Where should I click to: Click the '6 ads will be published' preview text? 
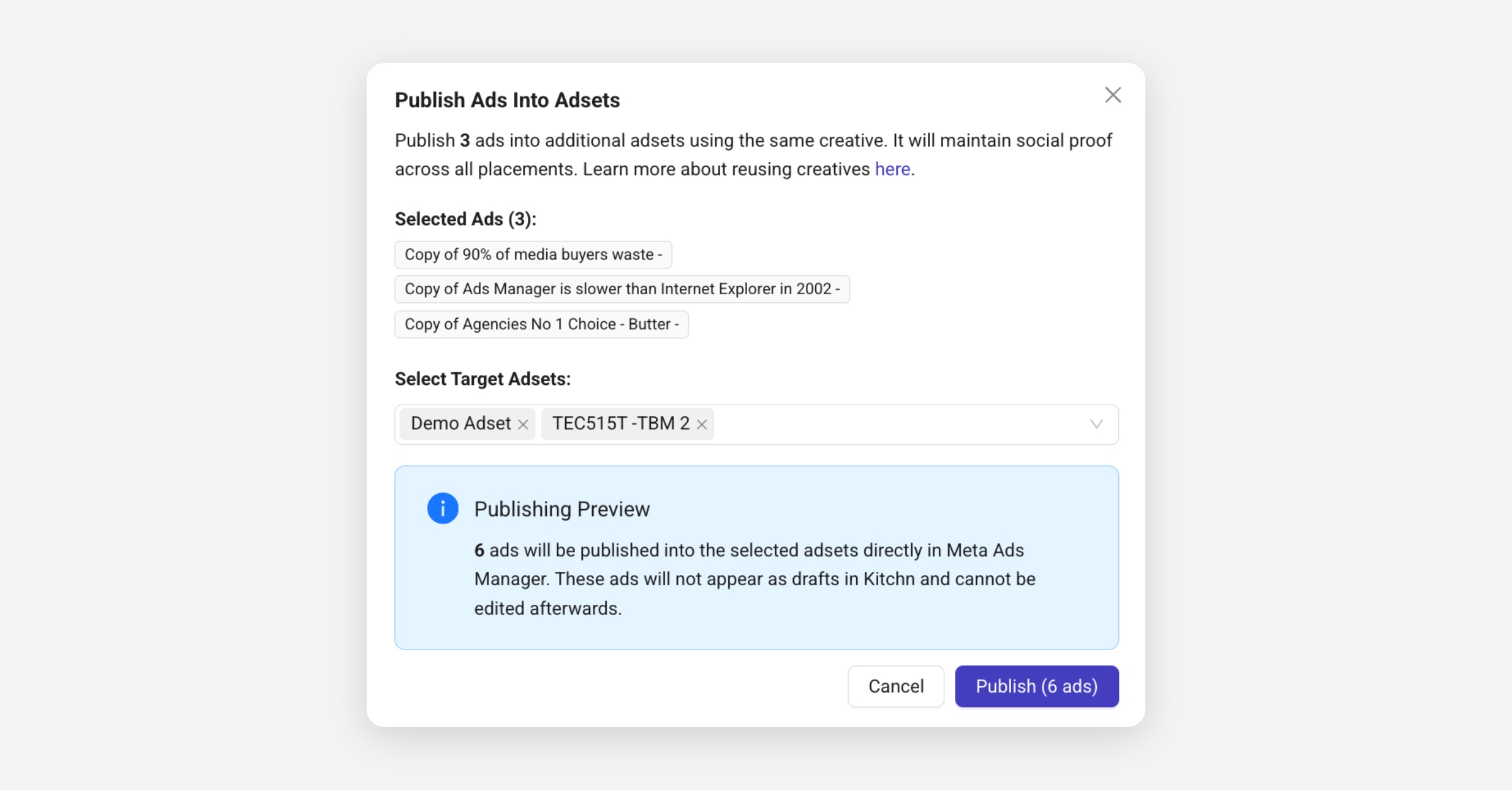754,579
